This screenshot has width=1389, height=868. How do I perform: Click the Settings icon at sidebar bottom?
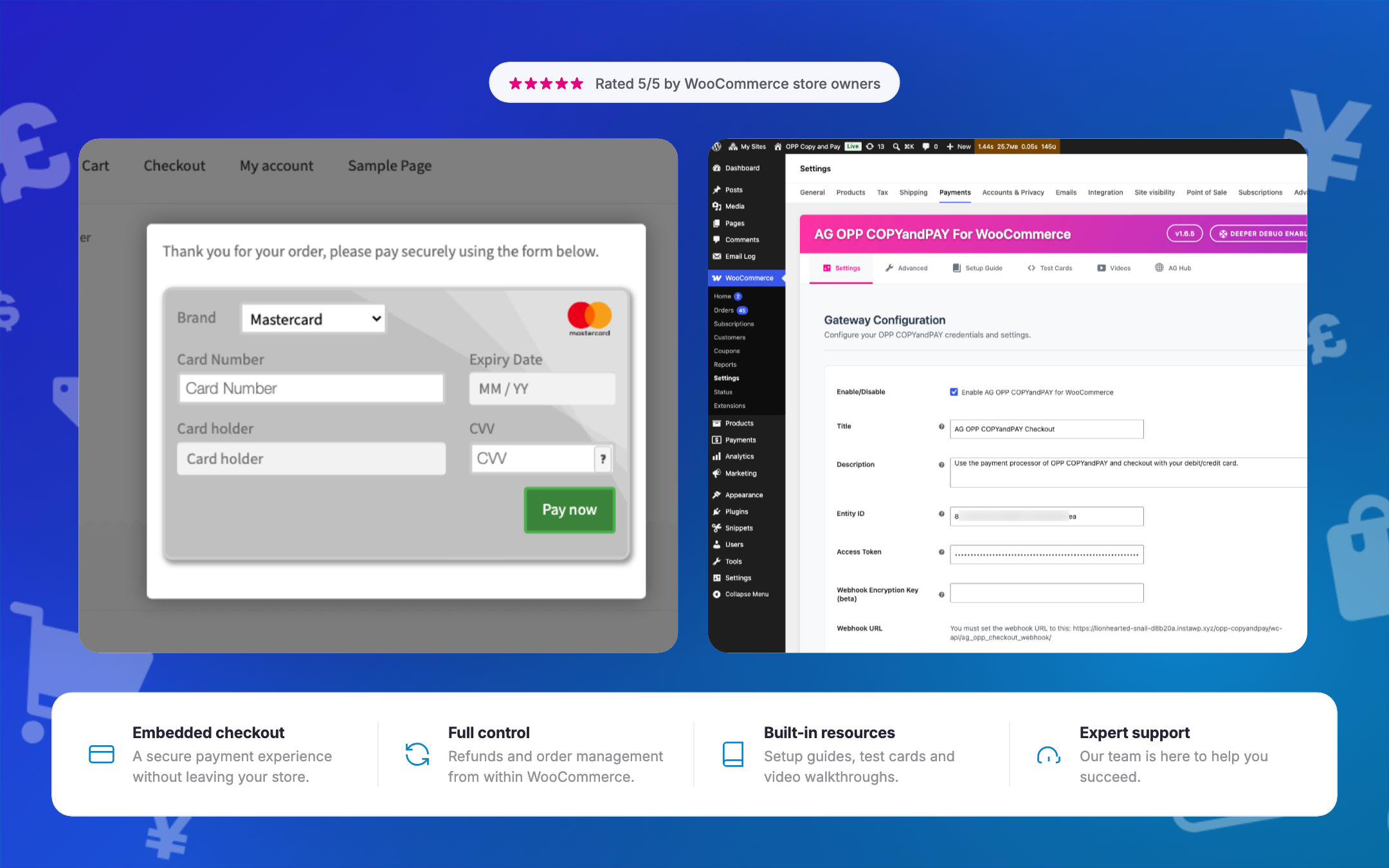point(717,577)
